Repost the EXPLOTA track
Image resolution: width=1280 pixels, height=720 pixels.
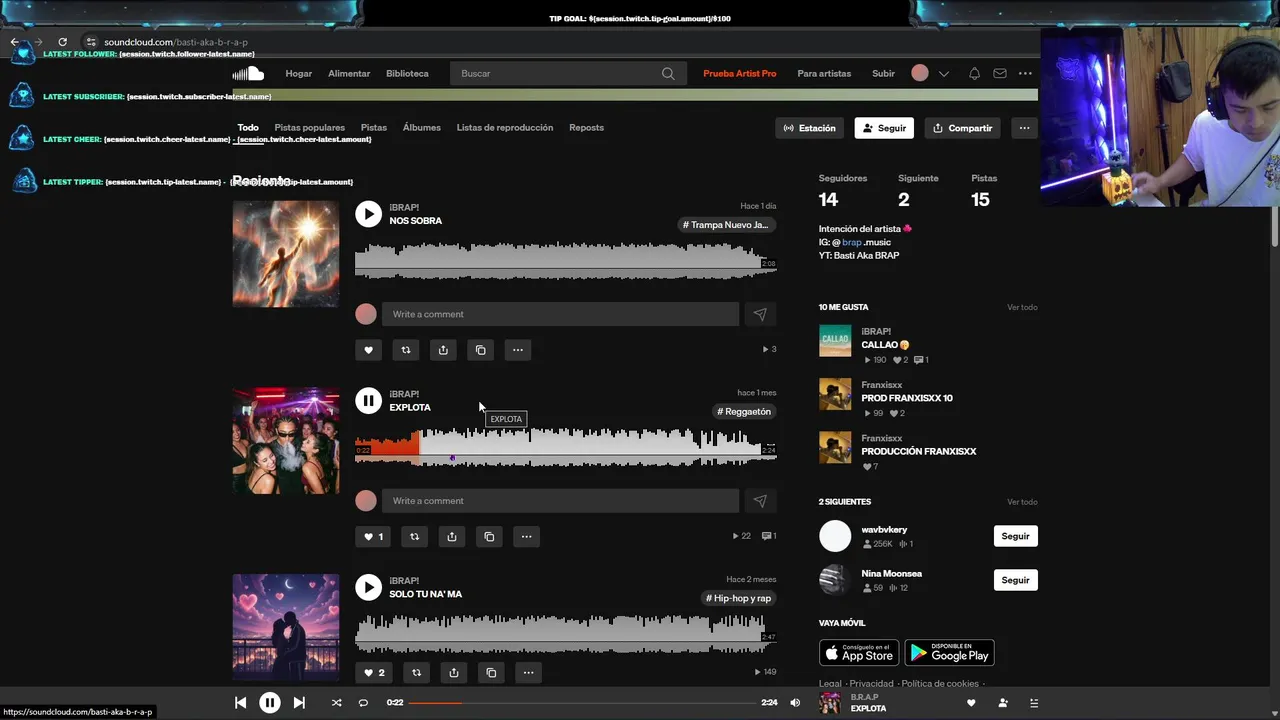click(414, 537)
